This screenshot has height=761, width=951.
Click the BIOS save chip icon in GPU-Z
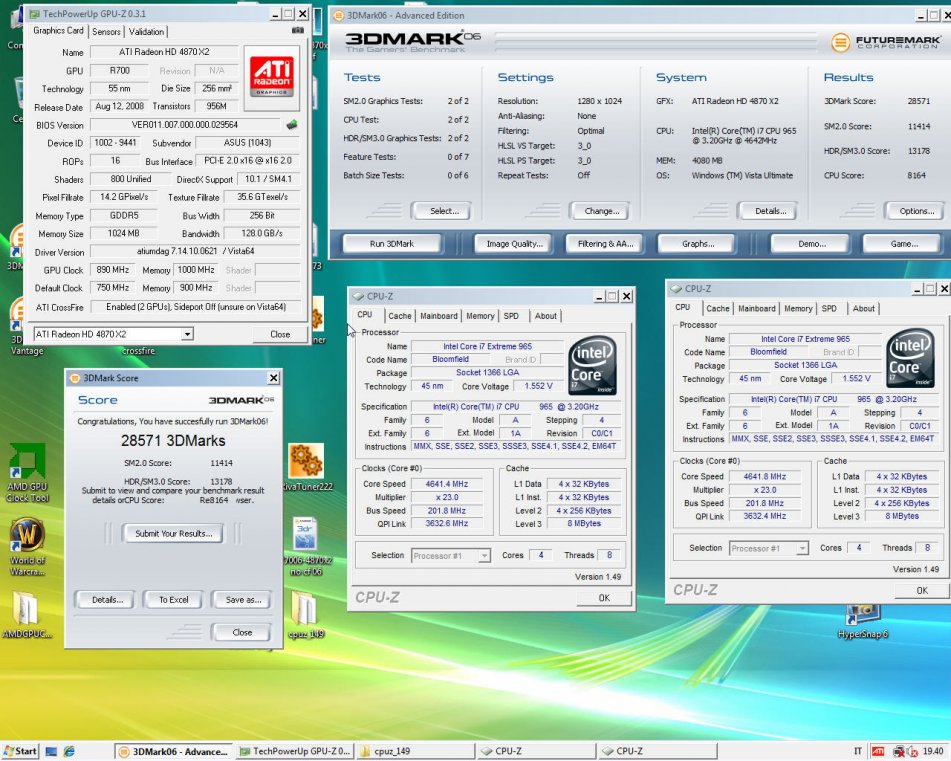tap(292, 125)
